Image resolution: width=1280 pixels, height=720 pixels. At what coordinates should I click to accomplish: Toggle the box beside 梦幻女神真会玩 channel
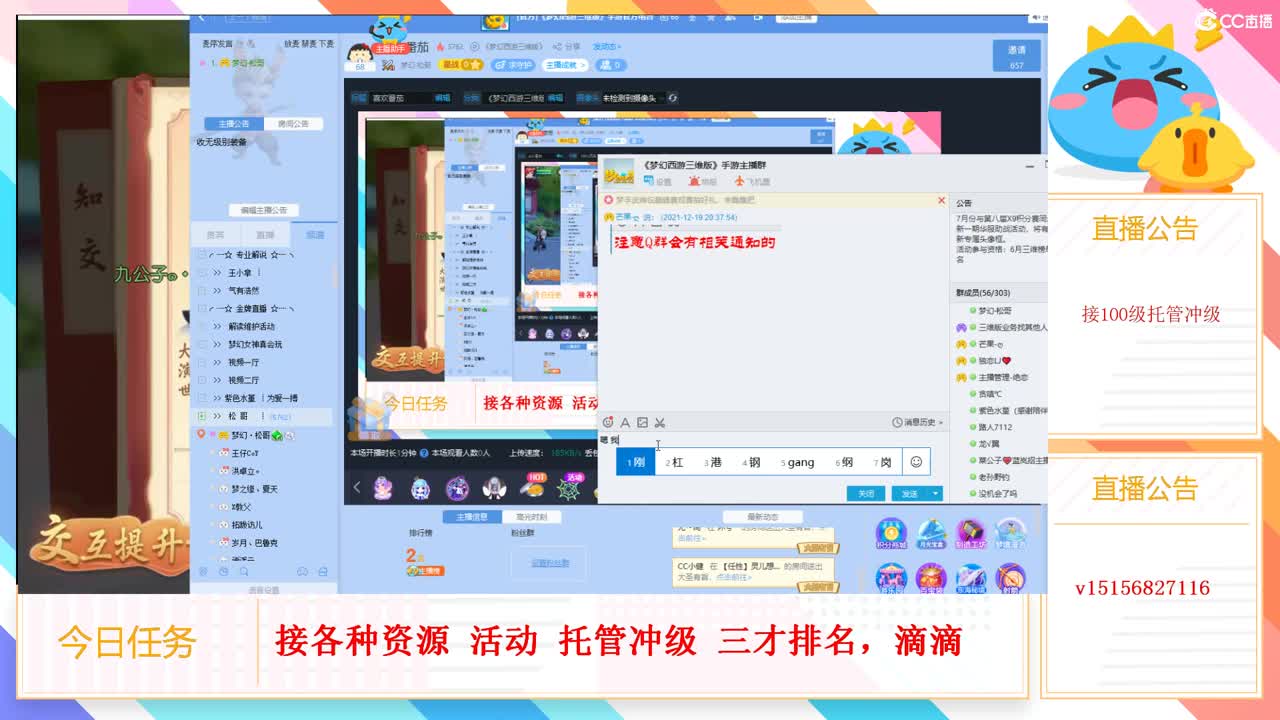pyautogui.click(x=203, y=344)
